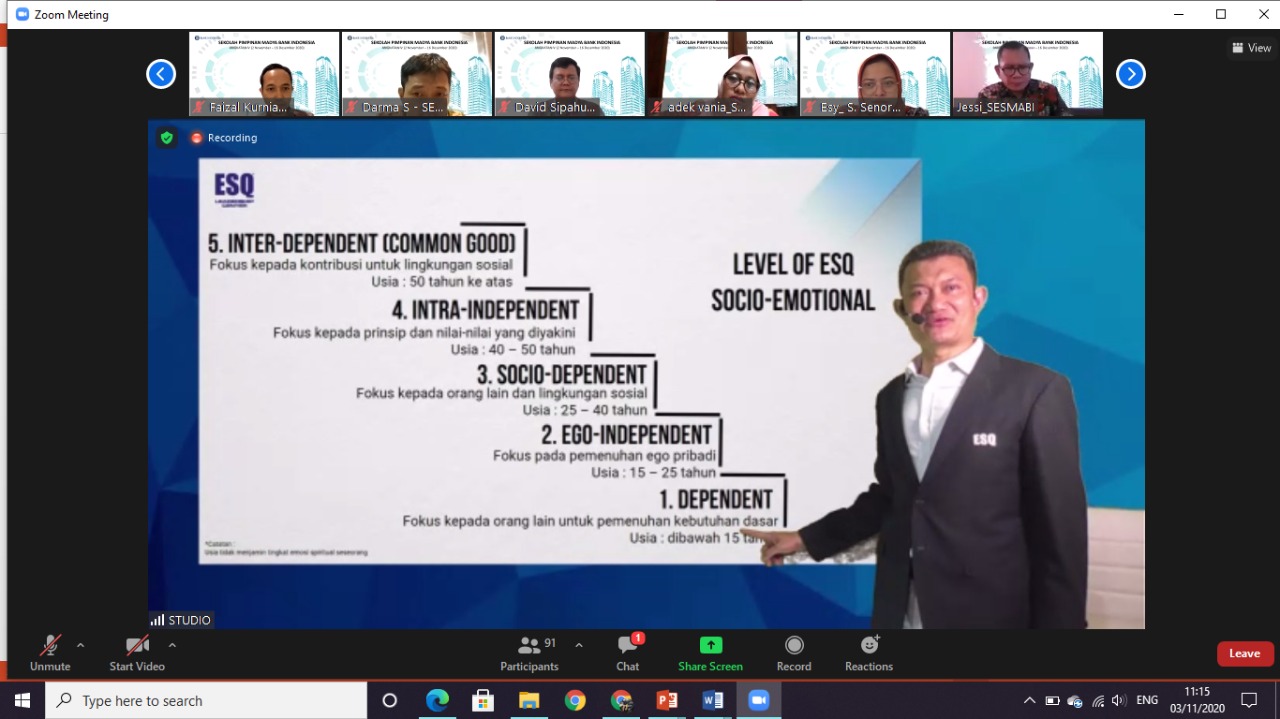Click the green Share Screen icon
The width and height of the screenshot is (1280, 719).
click(710, 645)
